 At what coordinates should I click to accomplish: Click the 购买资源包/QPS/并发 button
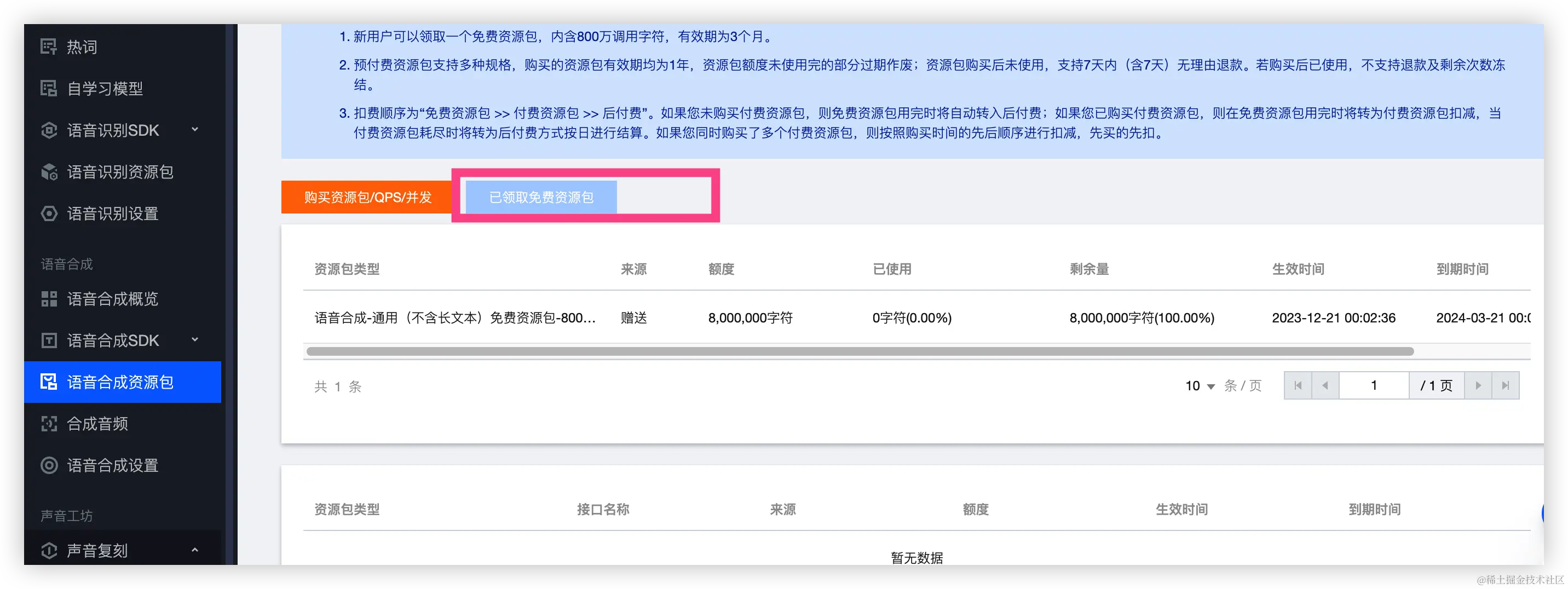pyautogui.click(x=368, y=197)
